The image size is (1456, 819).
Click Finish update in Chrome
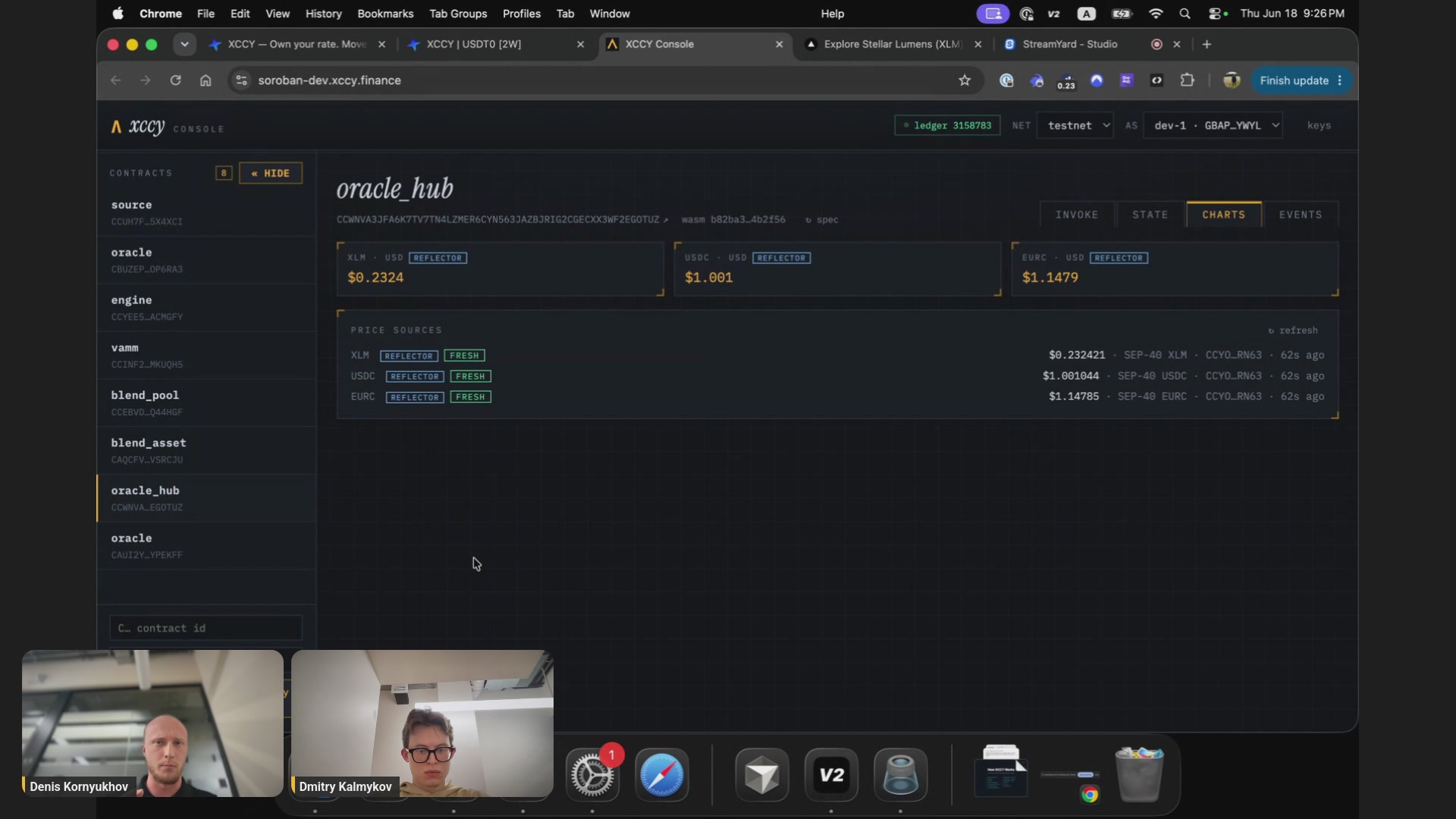pos(1301,80)
